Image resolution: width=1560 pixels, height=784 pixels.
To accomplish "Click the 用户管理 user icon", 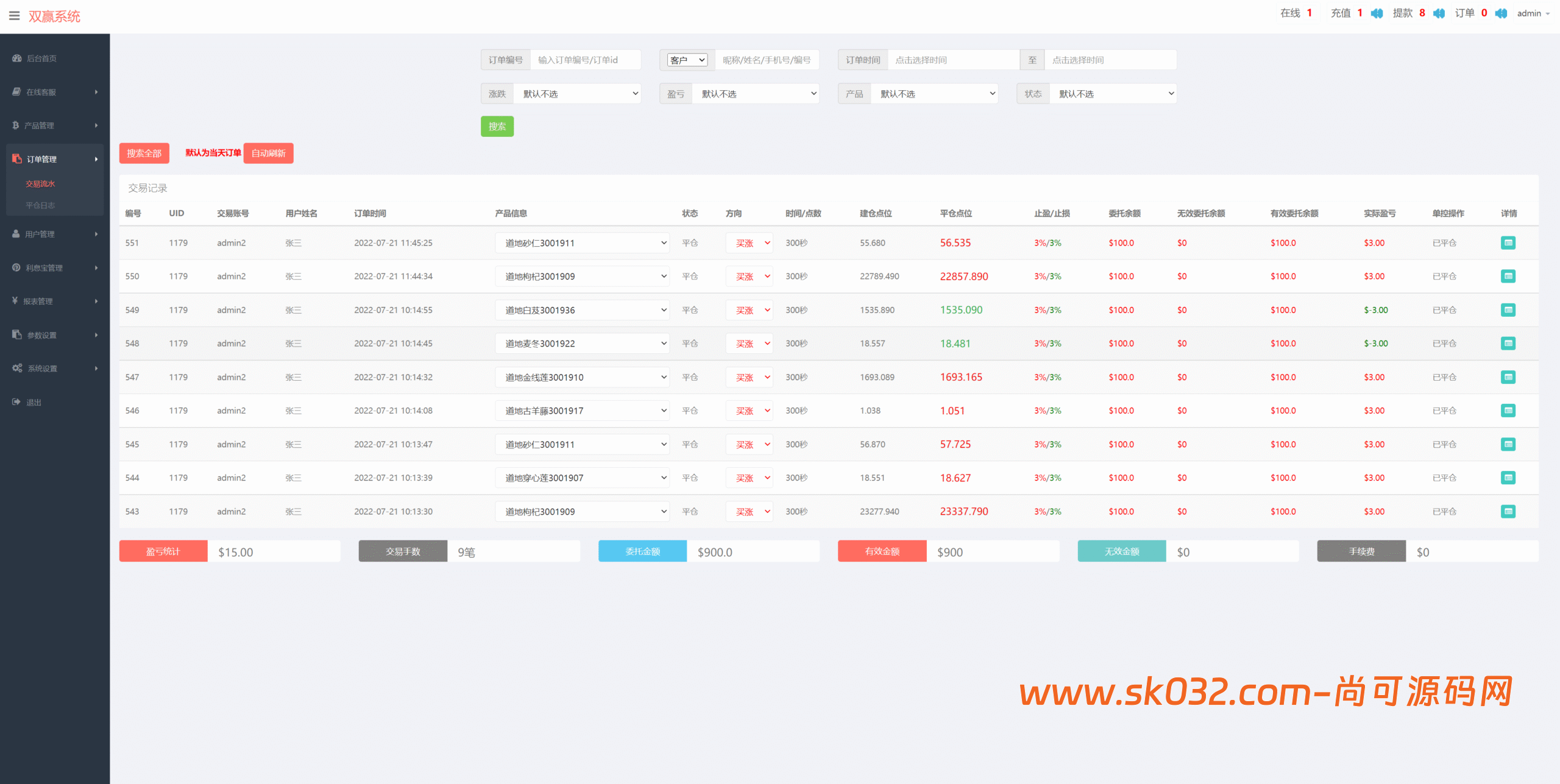I will pos(16,234).
